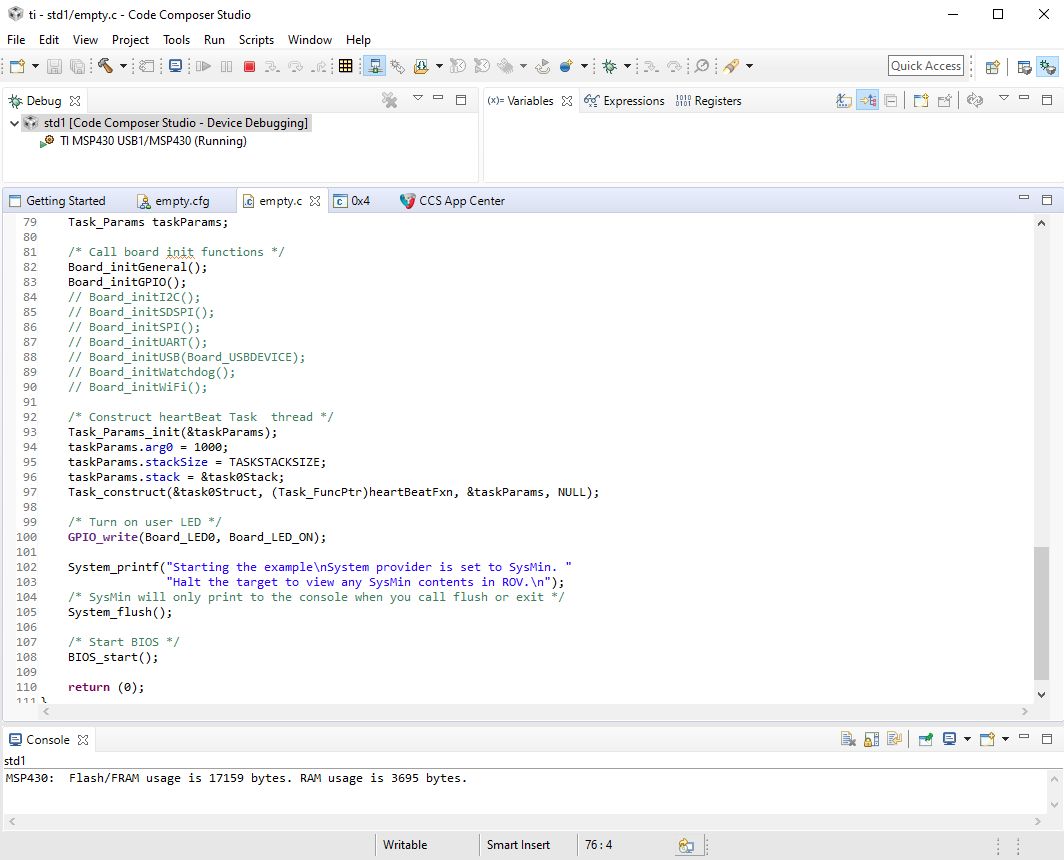Open the Variables view menu triangle
1064x860 pixels.
click(1004, 98)
